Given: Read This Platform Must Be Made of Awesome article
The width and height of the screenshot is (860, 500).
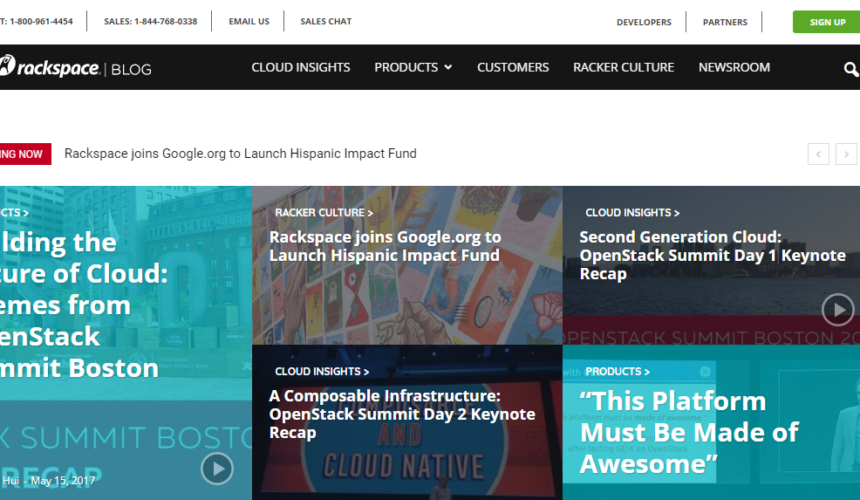Looking at the screenshot, I should click(x=689, y=433).
